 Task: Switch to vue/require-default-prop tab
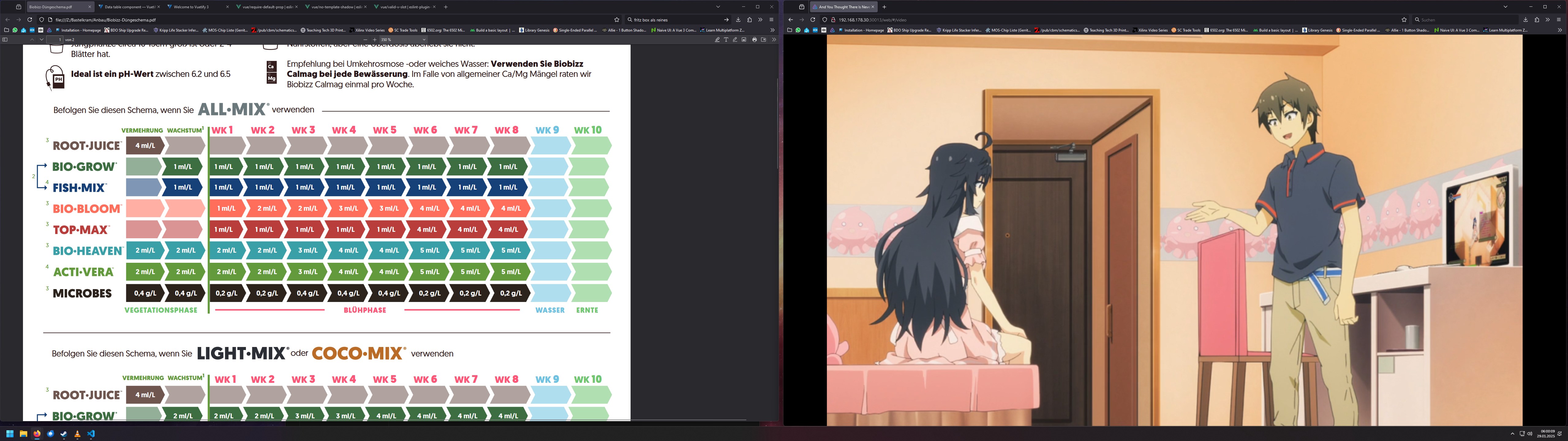[x=263, y=7]
